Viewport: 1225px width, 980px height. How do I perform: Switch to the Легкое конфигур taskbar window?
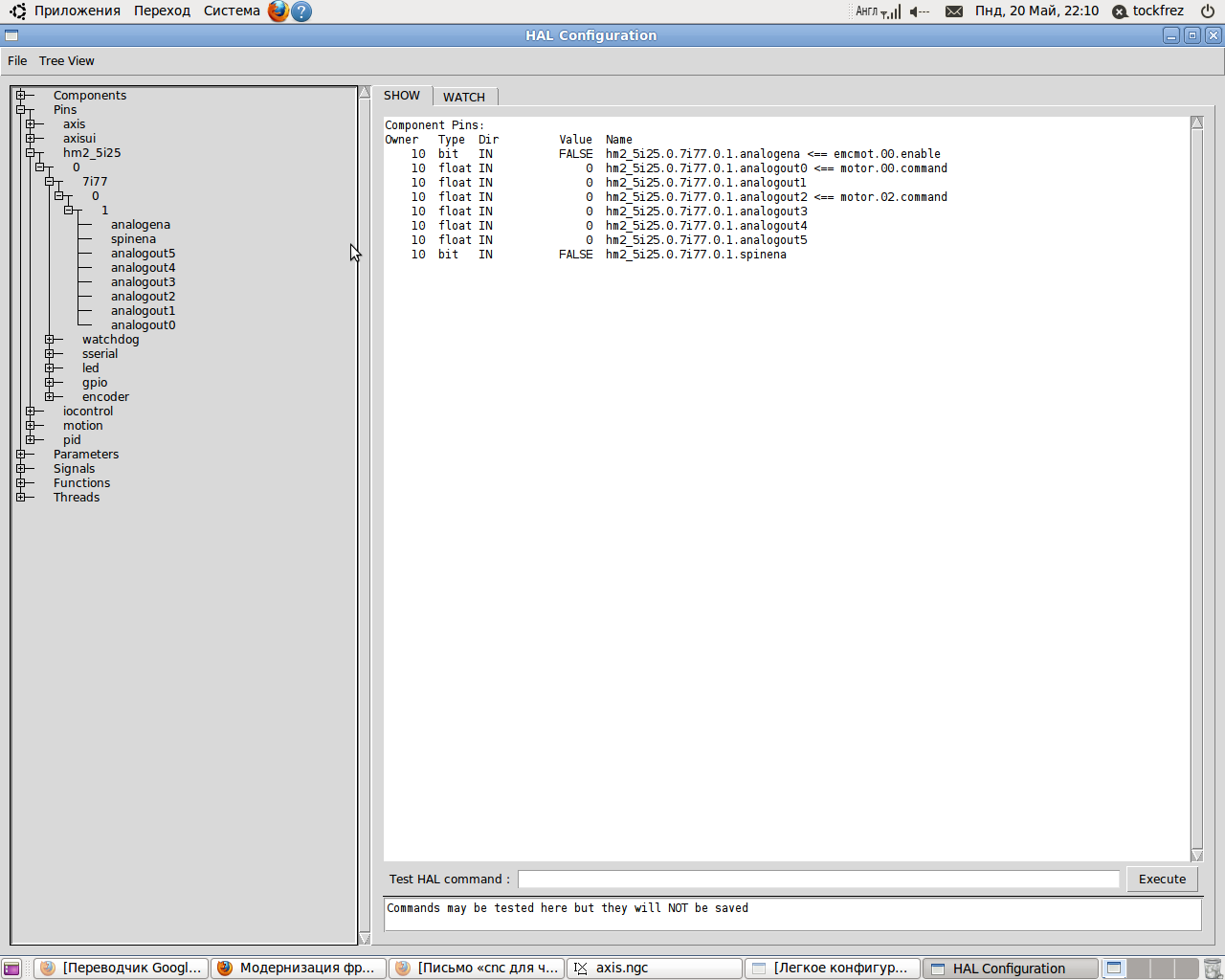[833, 969]
